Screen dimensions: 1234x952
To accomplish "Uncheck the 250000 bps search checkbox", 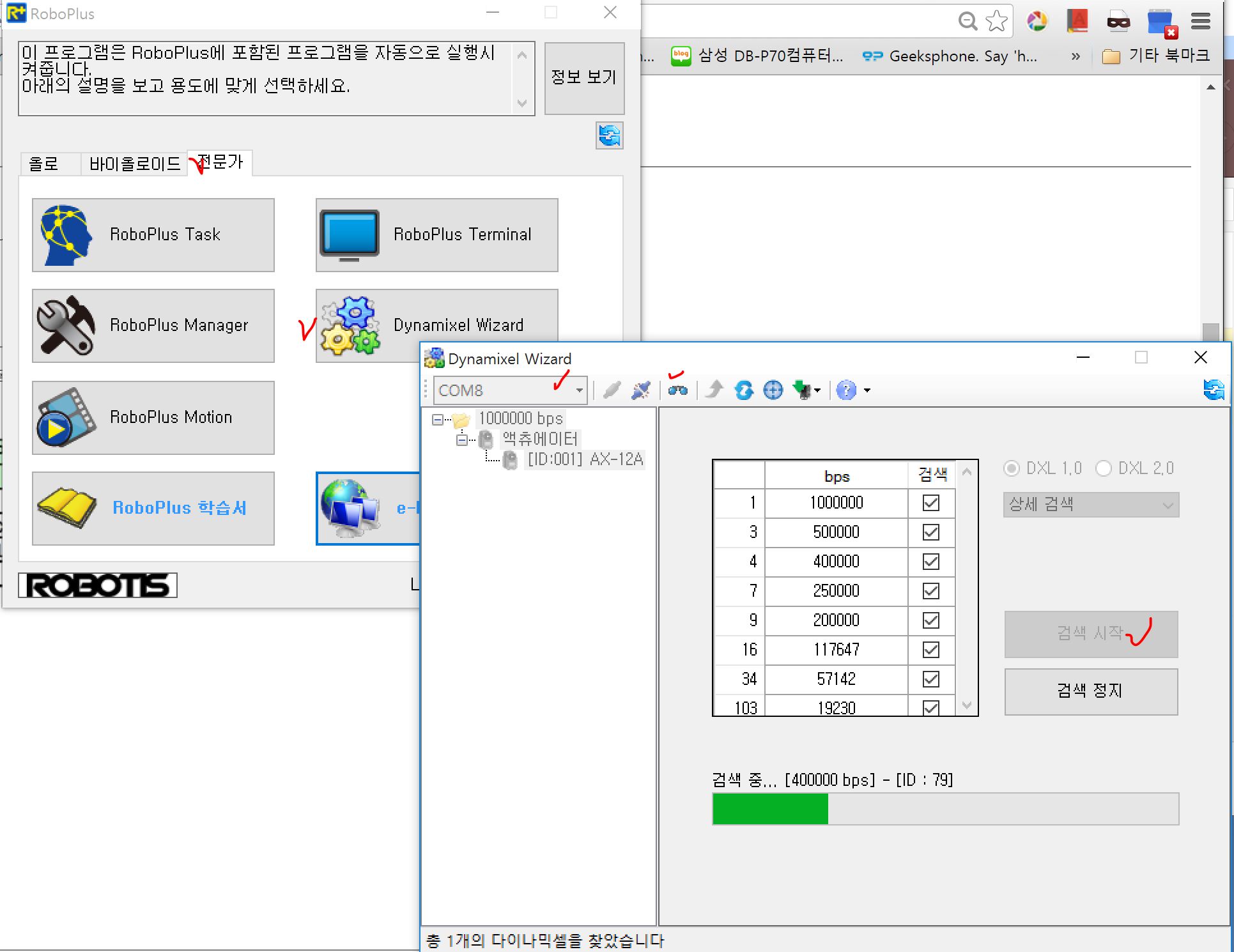I will tap(931, 591).
